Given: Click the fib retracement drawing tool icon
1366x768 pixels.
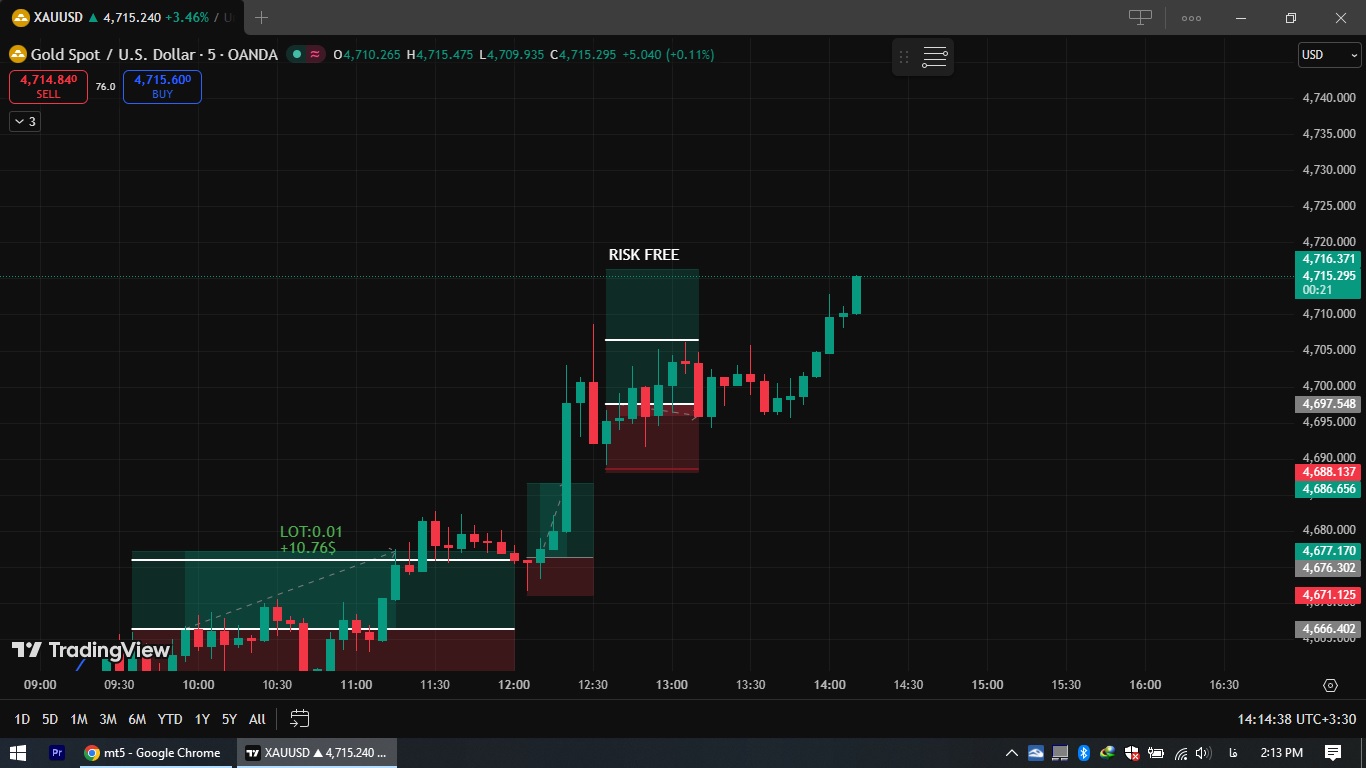Looking at the screenshot, I should 935,57.
